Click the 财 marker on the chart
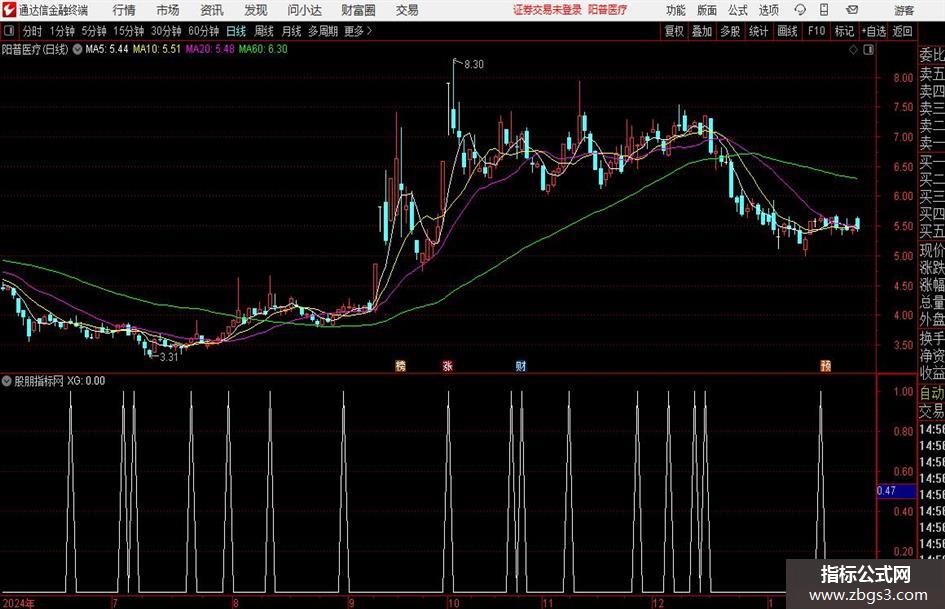 521,365
